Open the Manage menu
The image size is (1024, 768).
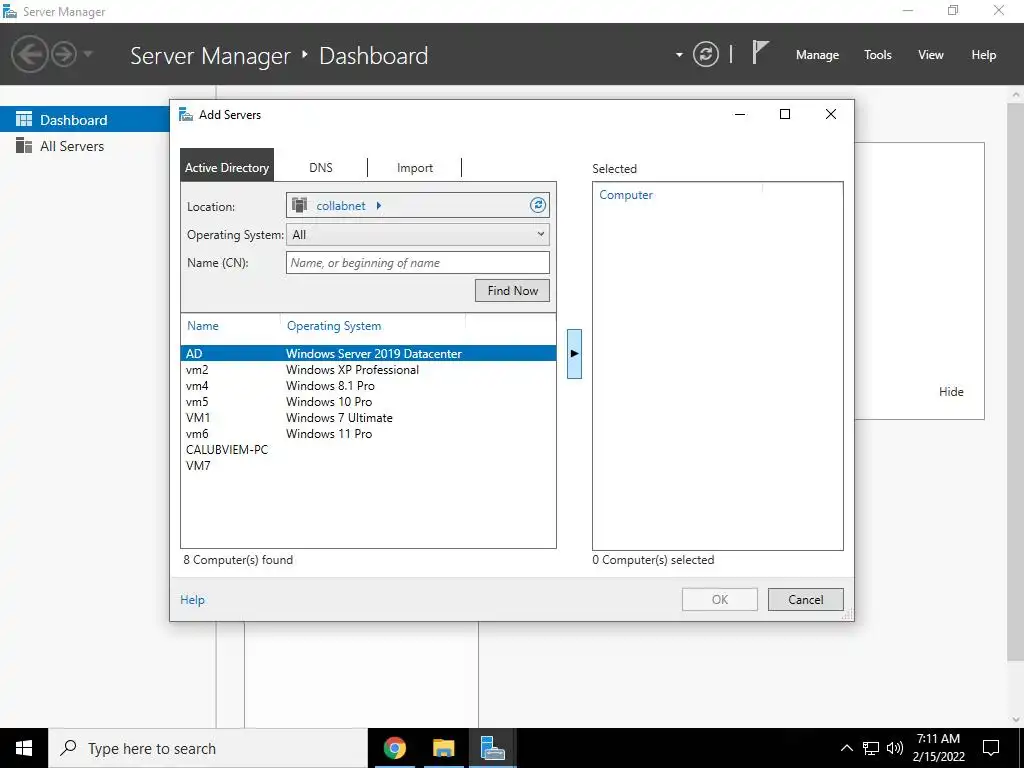pyautogui.click(x=817, y=55)
